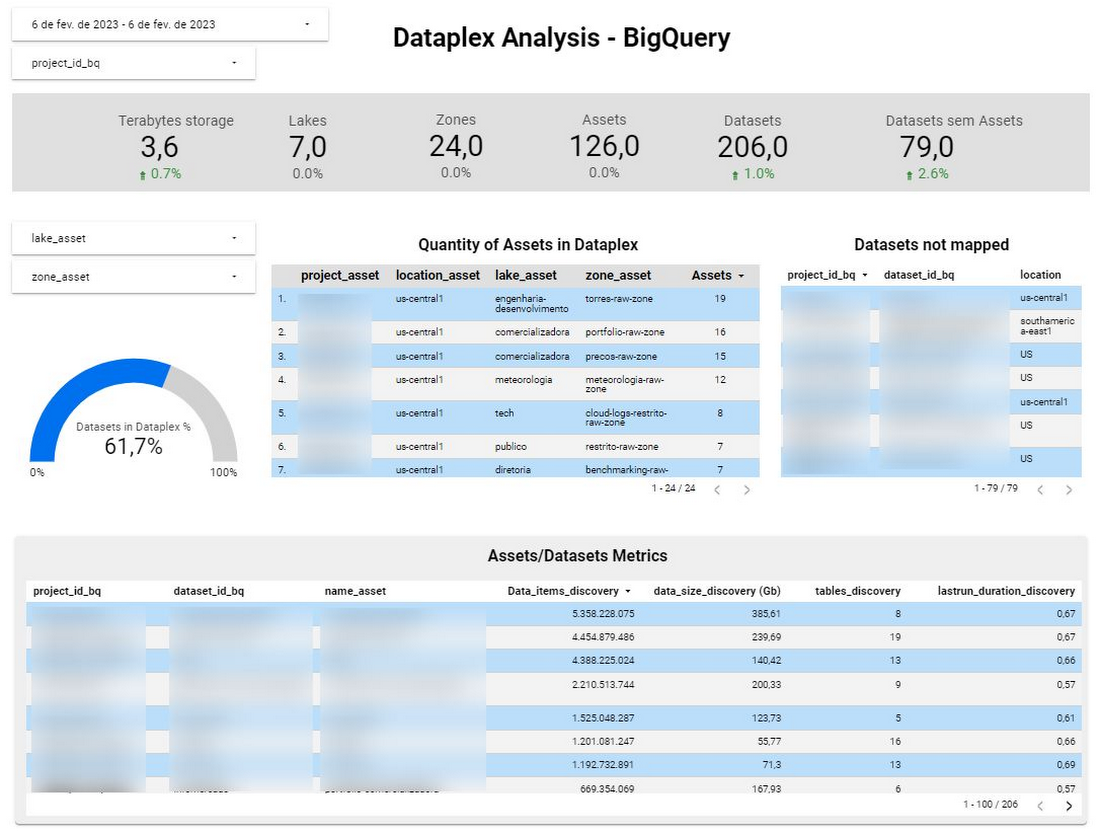This screenshot has height=836, width=1100.
Task: Go to previous page of Datasets not mapped table
Action: [1040, 490]
